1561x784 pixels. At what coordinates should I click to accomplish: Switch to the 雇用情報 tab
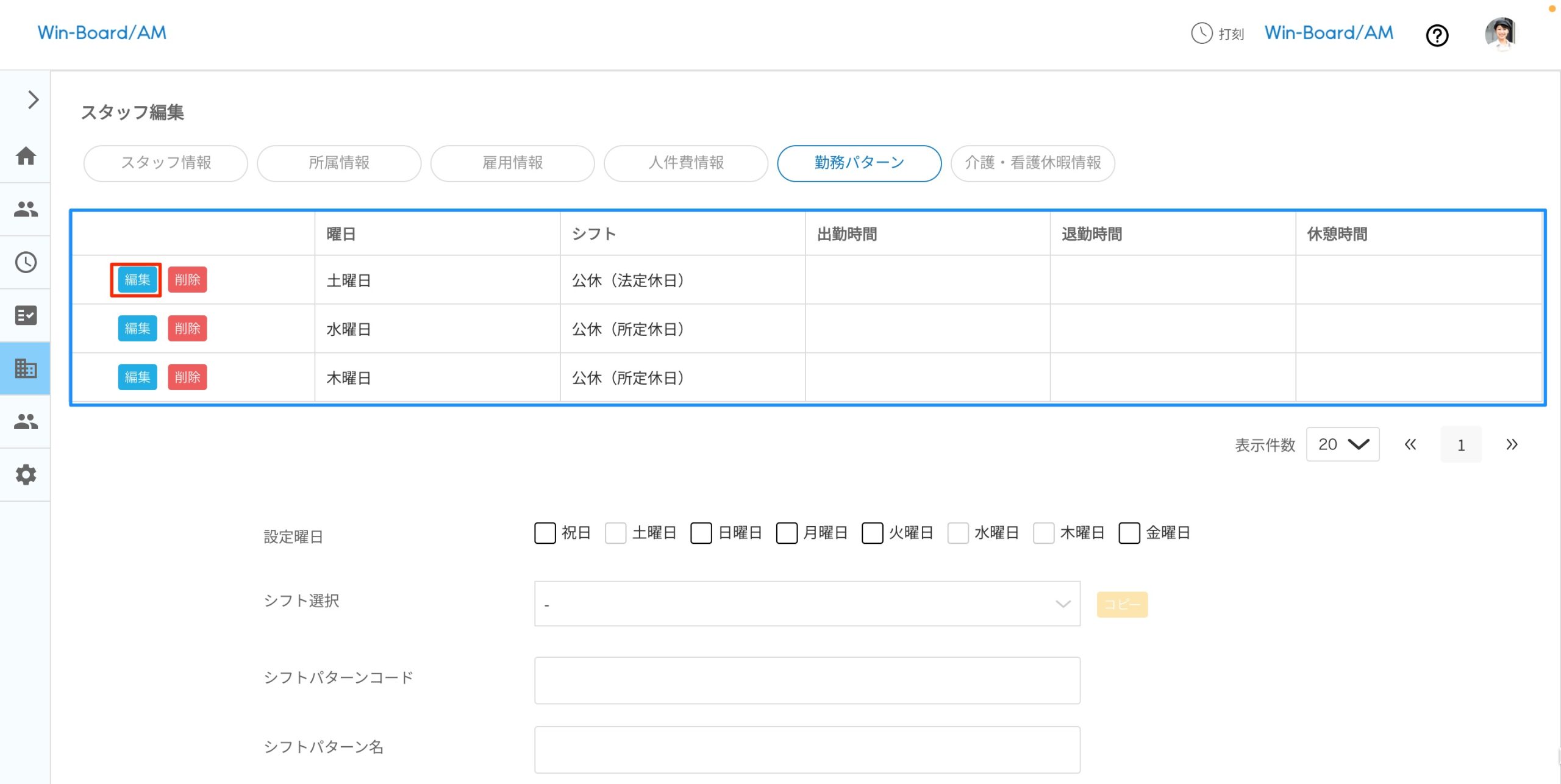[512, 163]
